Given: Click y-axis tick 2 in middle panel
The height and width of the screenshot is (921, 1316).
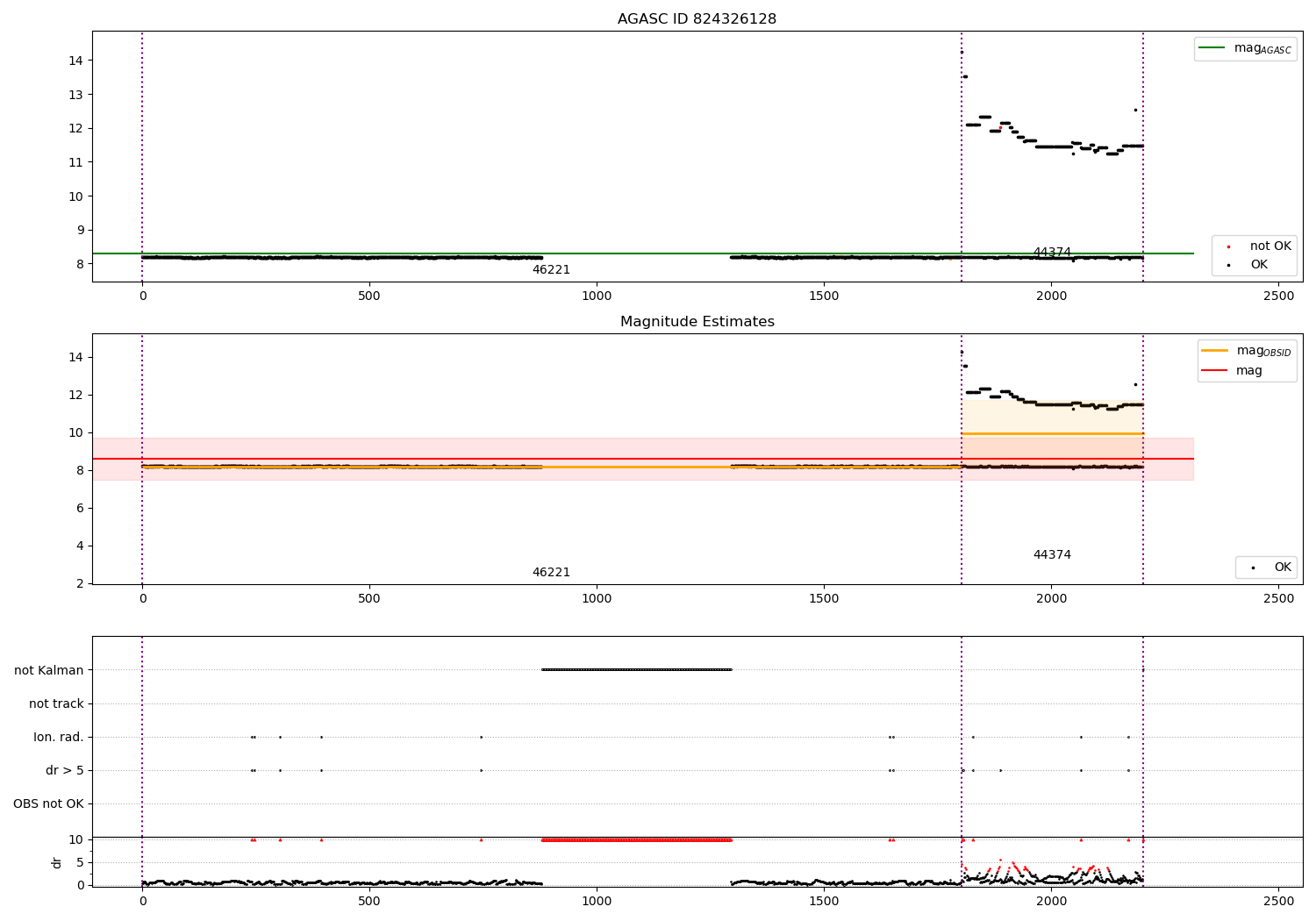Looking at the screenshot, I should [x=80, y=583].
